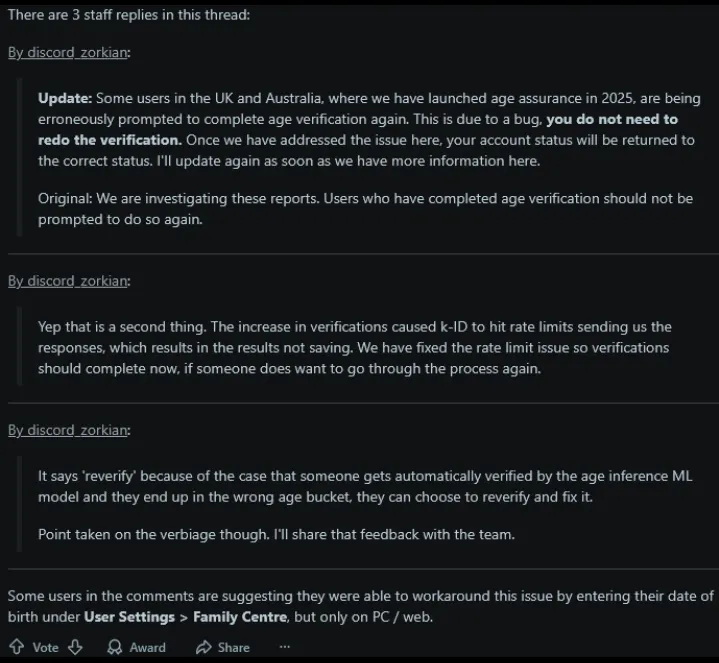
Task: Open second 'By discord_zorkian' link above rate limit reply
Action: pyautogui.click(x=68, y=281)
